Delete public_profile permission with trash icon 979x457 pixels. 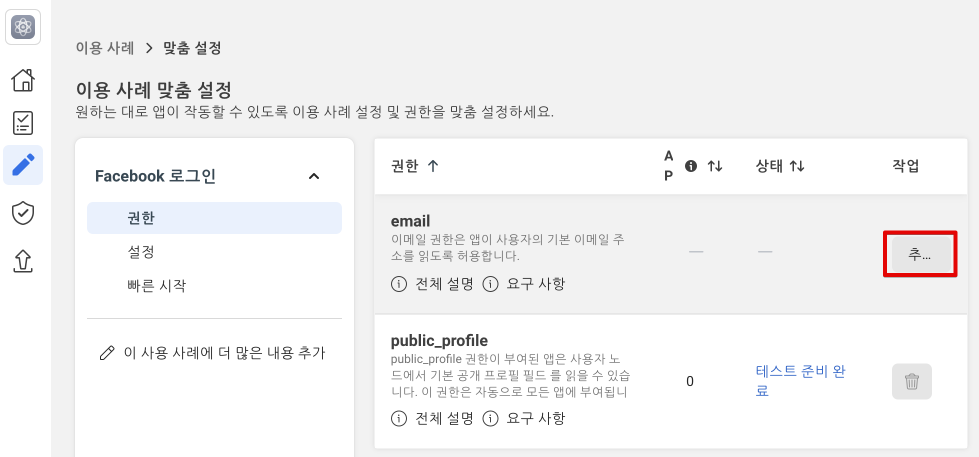(912, 381)
